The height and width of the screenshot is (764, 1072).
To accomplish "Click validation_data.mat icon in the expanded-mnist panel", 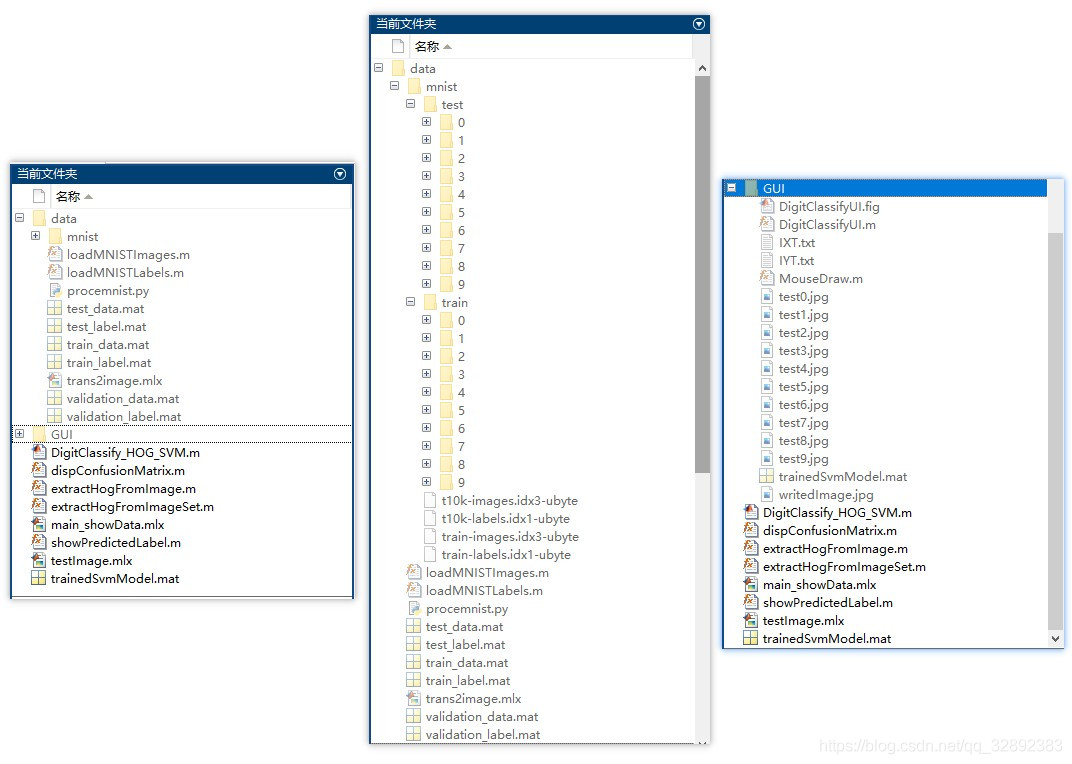I will coord(414,716).
